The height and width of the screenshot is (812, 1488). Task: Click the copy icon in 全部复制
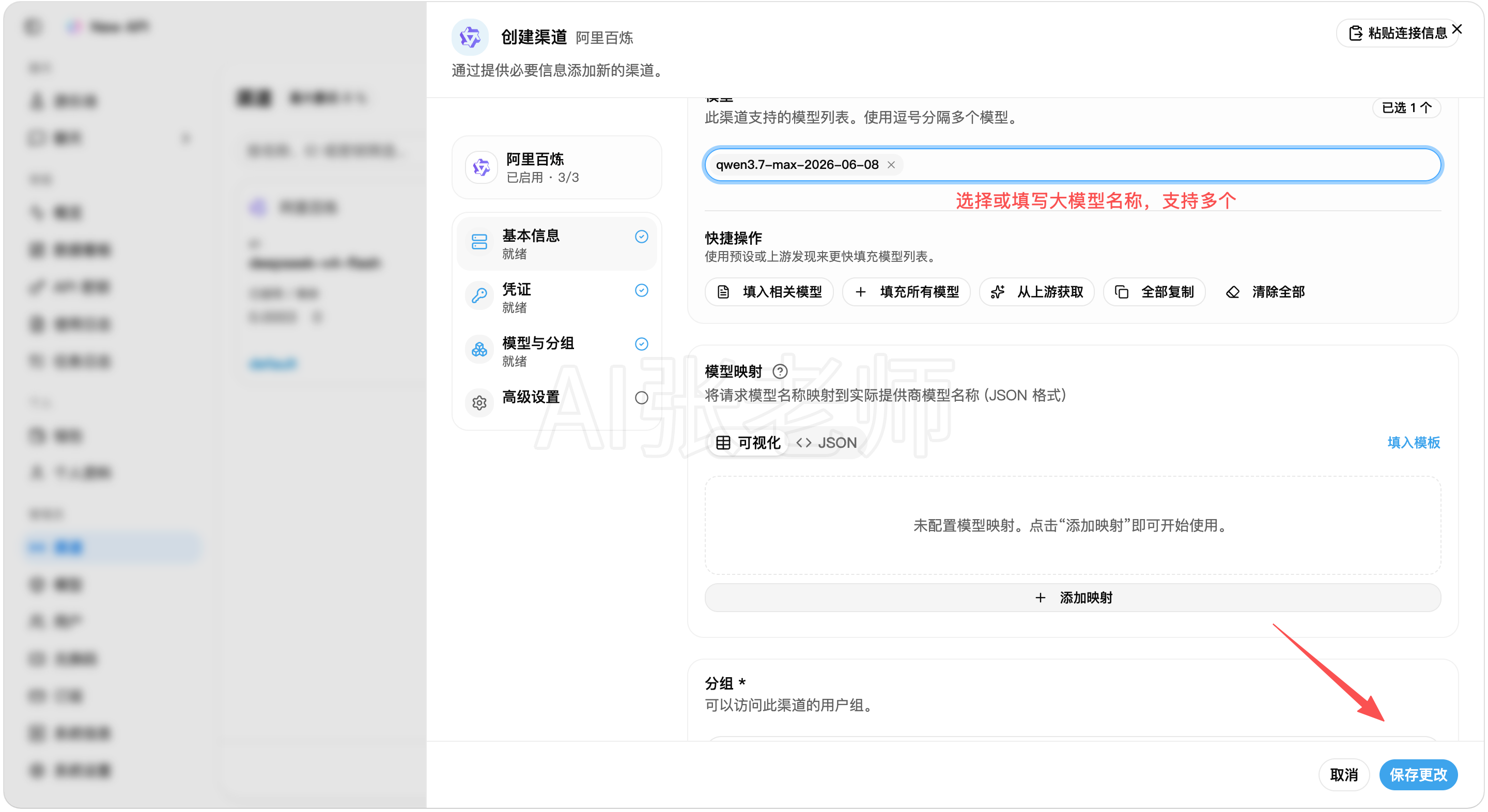pyautogui.click(x=1121, y=292)
